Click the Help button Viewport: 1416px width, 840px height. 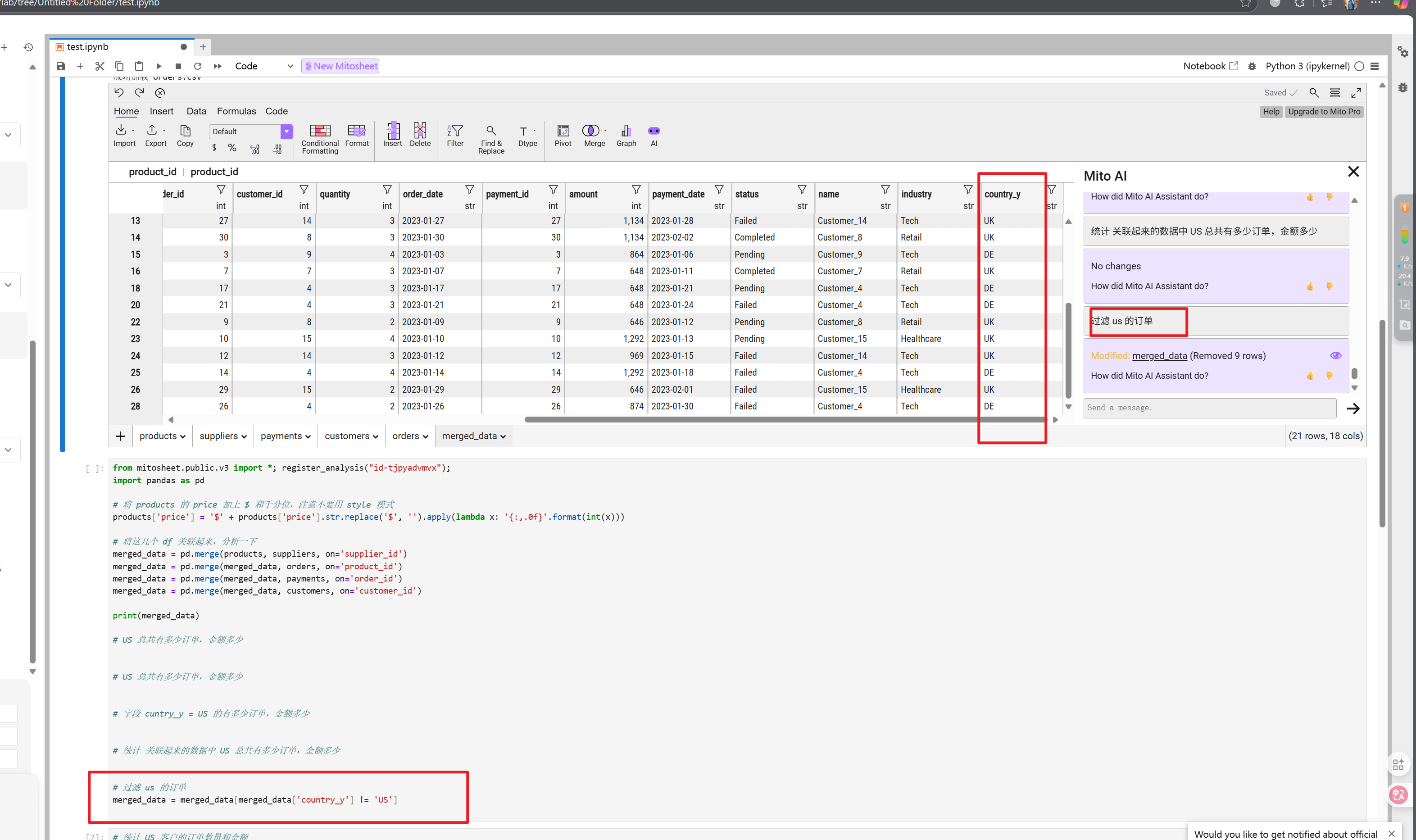[x=1271, y=112]
